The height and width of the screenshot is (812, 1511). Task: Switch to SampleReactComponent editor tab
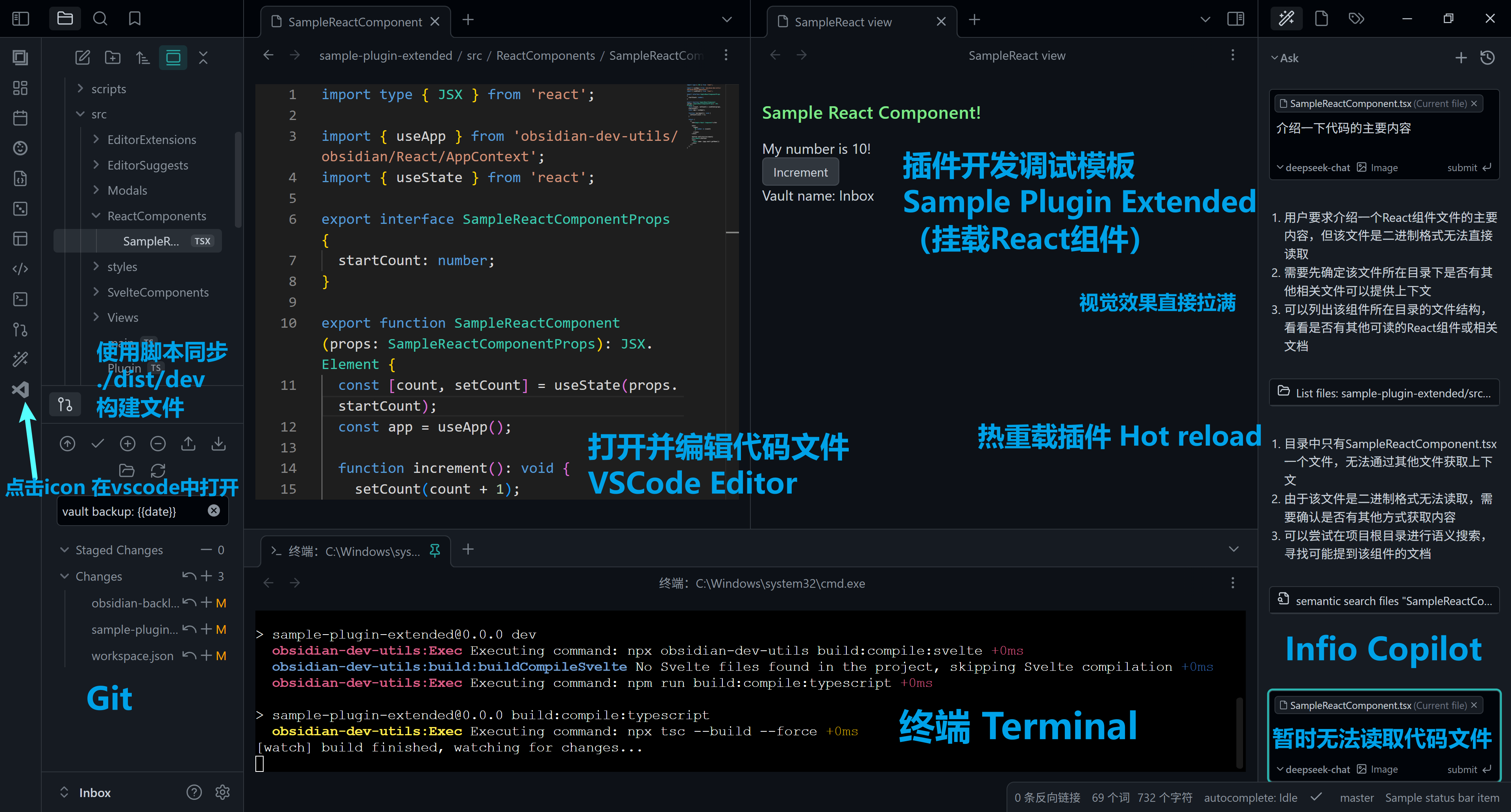pyautogui.click(x=355, y=22)
